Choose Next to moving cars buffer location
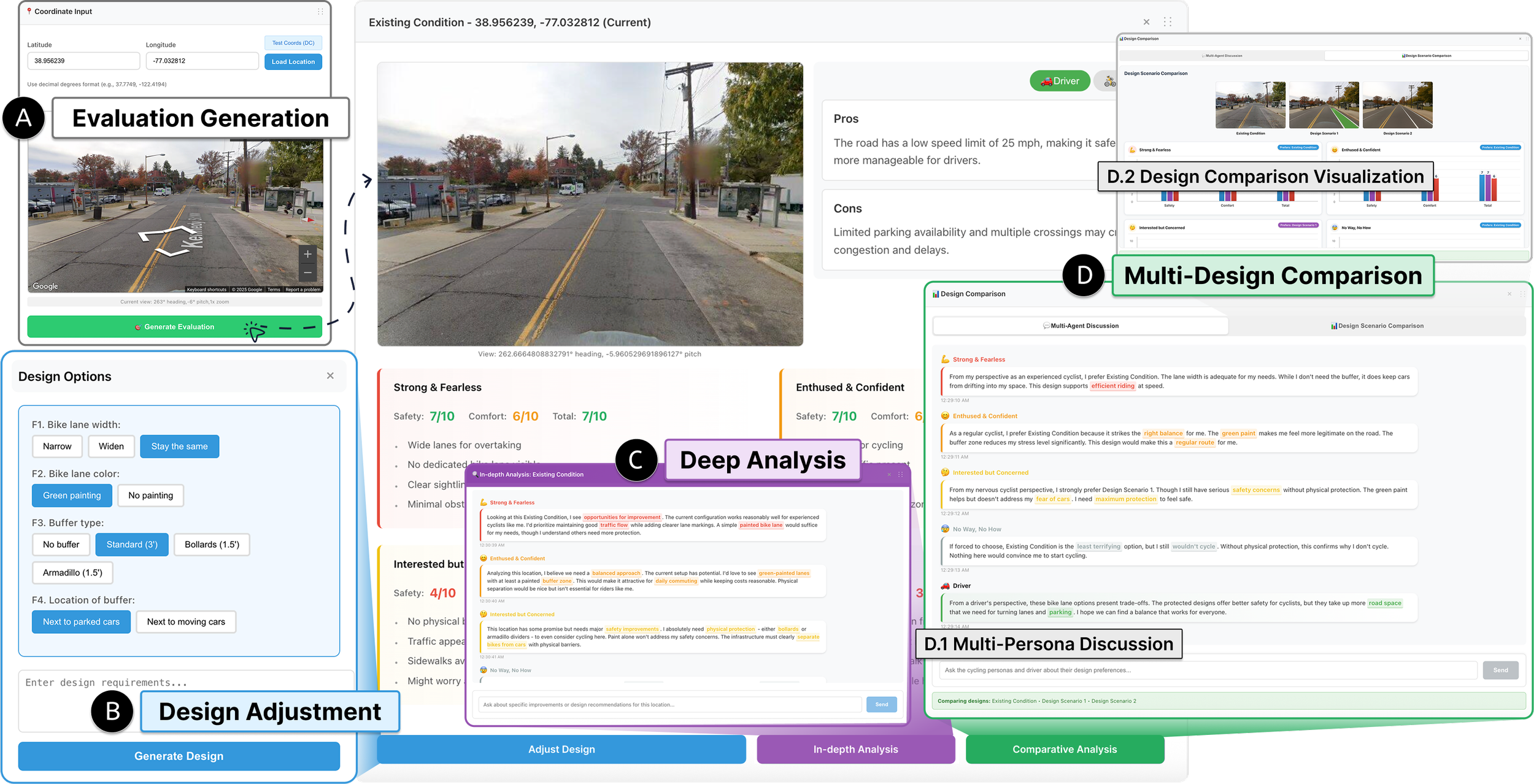 tap(186, 621)
